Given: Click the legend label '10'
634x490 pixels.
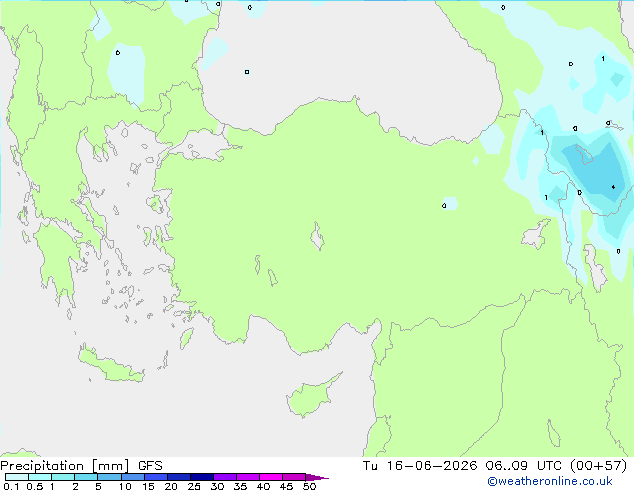Looking at the screenshot, I should coord(125,486).
